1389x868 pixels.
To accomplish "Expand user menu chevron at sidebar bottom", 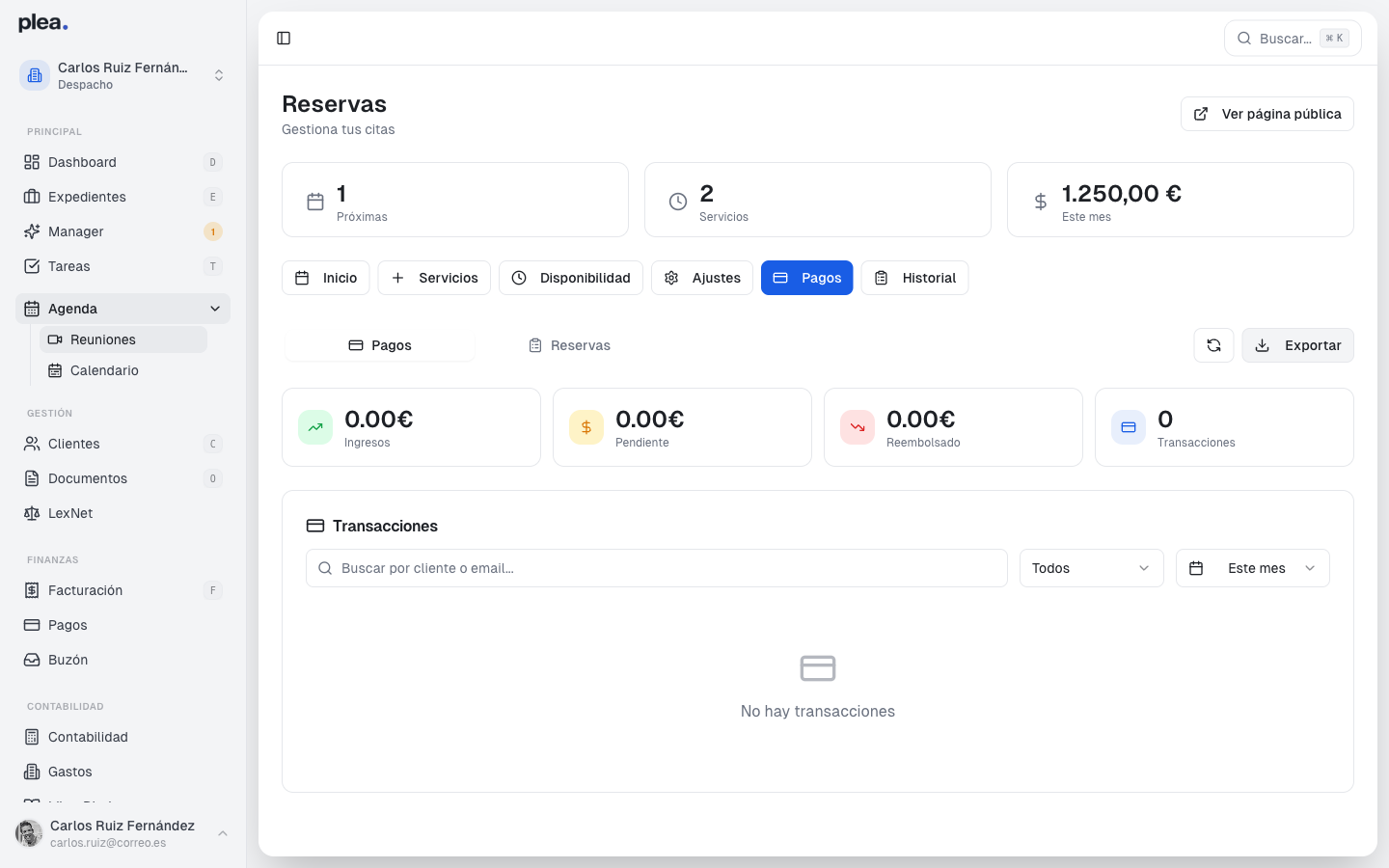I will 223,833.
